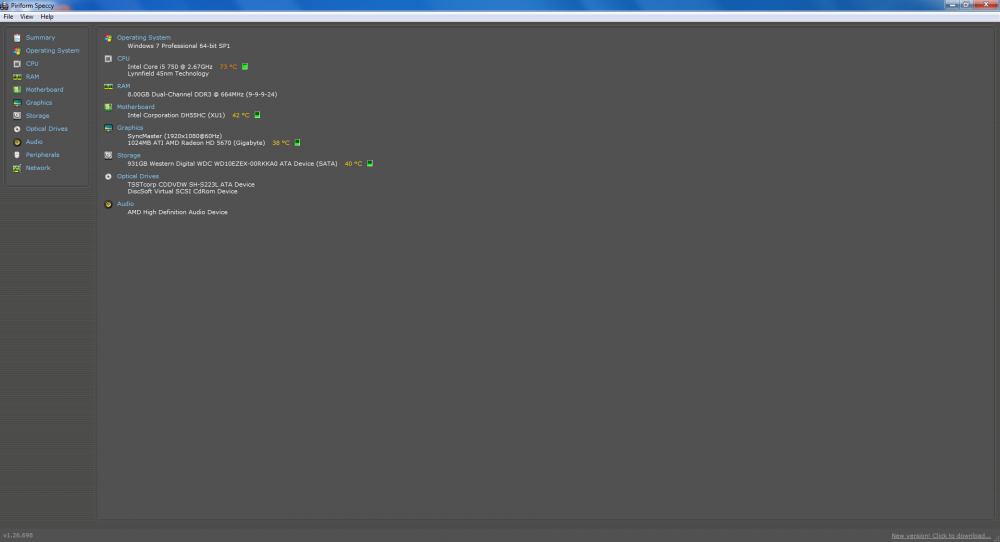Click the Motherboard sidebar icon
The height and width of the screenshot is (542, 1000).
click(17, 90)
